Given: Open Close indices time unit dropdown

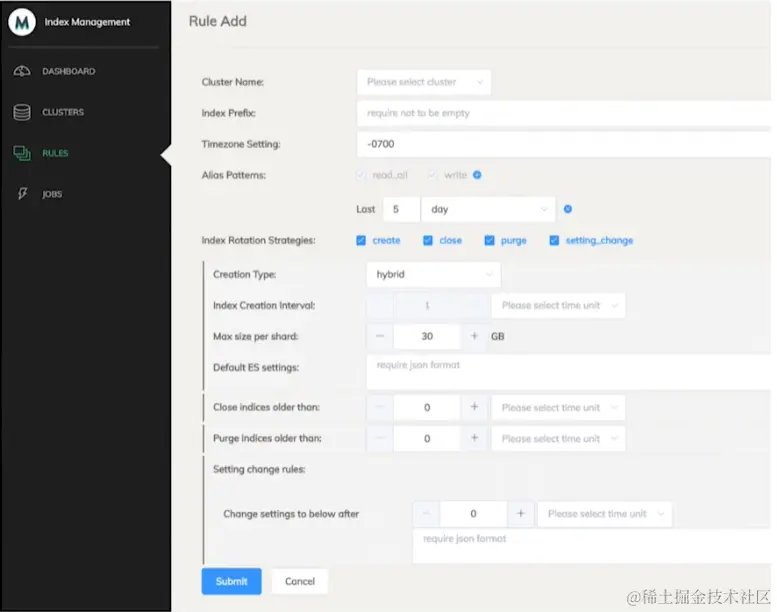Looking at the screenshot, I should (x=558, y=407).
